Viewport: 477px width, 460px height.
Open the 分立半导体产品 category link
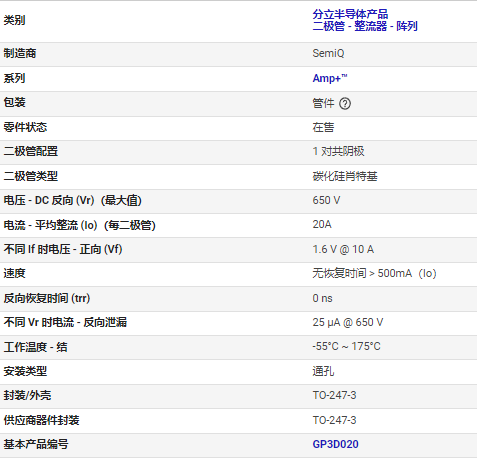350,14
